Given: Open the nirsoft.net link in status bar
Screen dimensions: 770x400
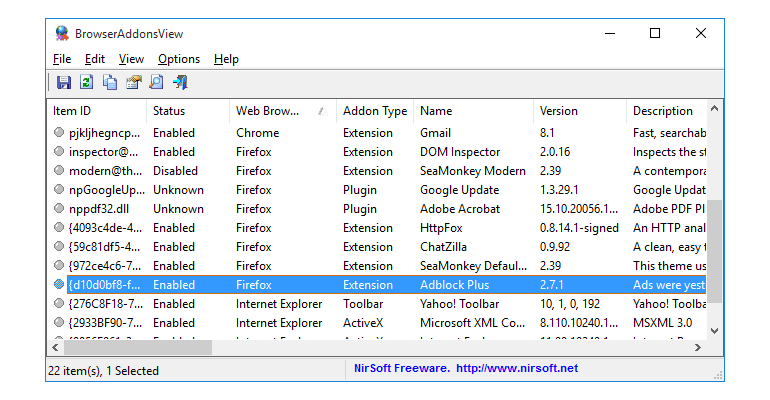Looking at the screenshot, I should (517, 369).
